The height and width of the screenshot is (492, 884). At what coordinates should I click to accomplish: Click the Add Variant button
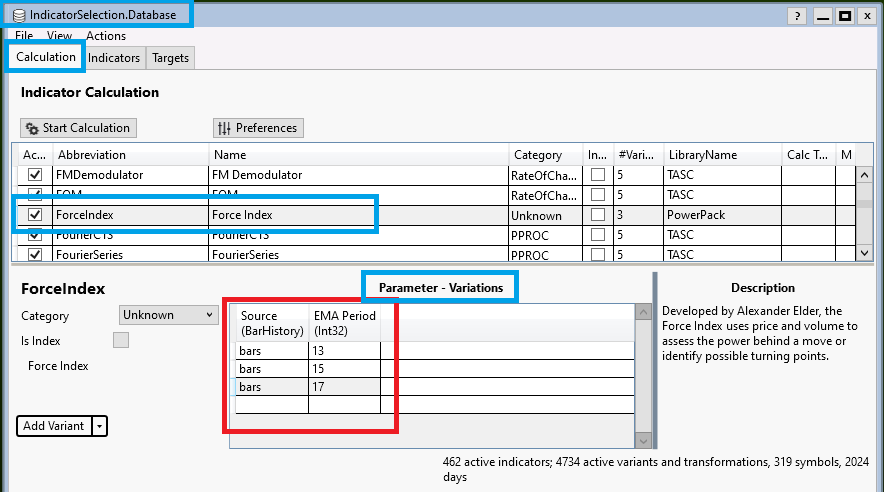pos(54,426)
